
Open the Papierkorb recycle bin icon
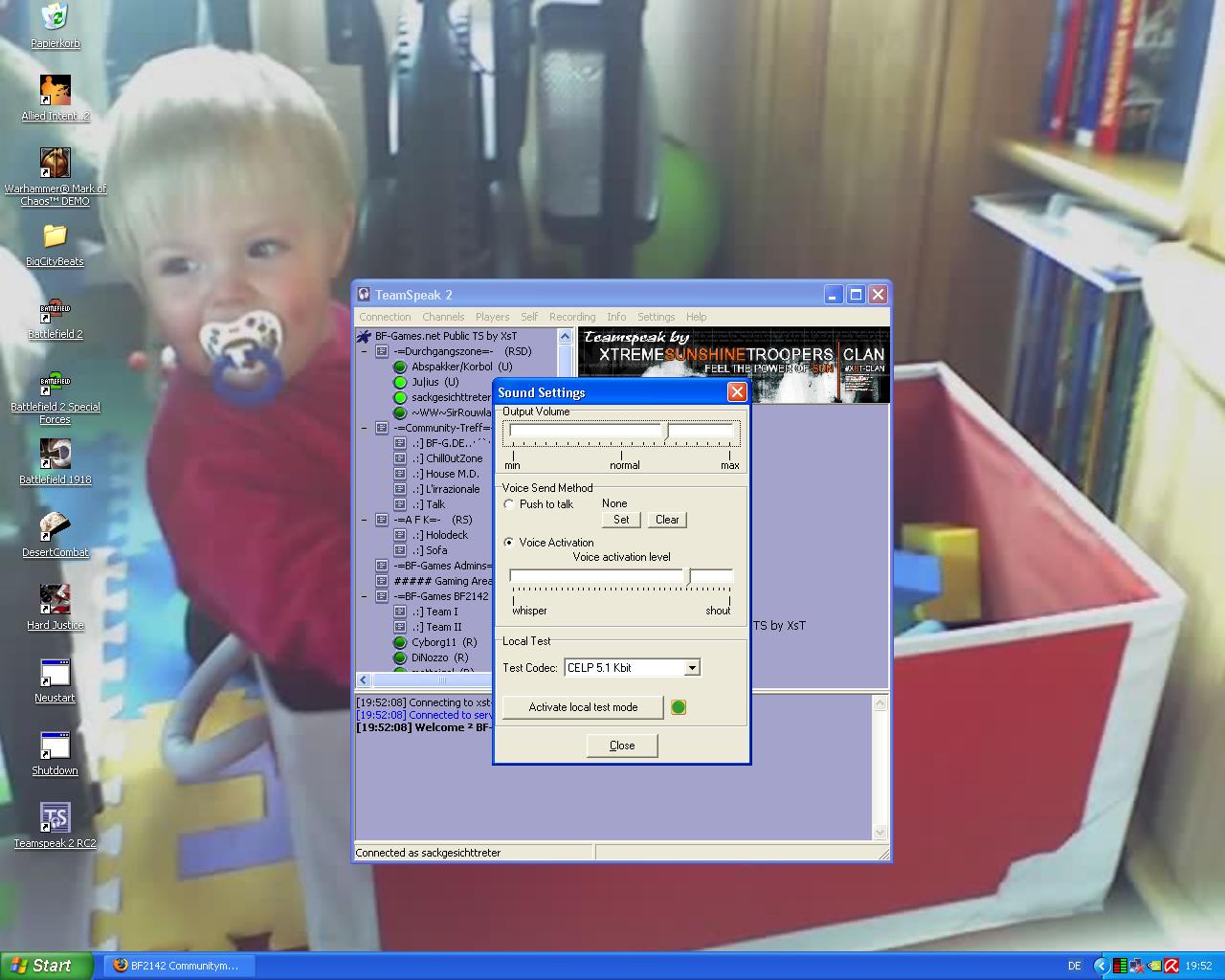(x=55, y=17)
